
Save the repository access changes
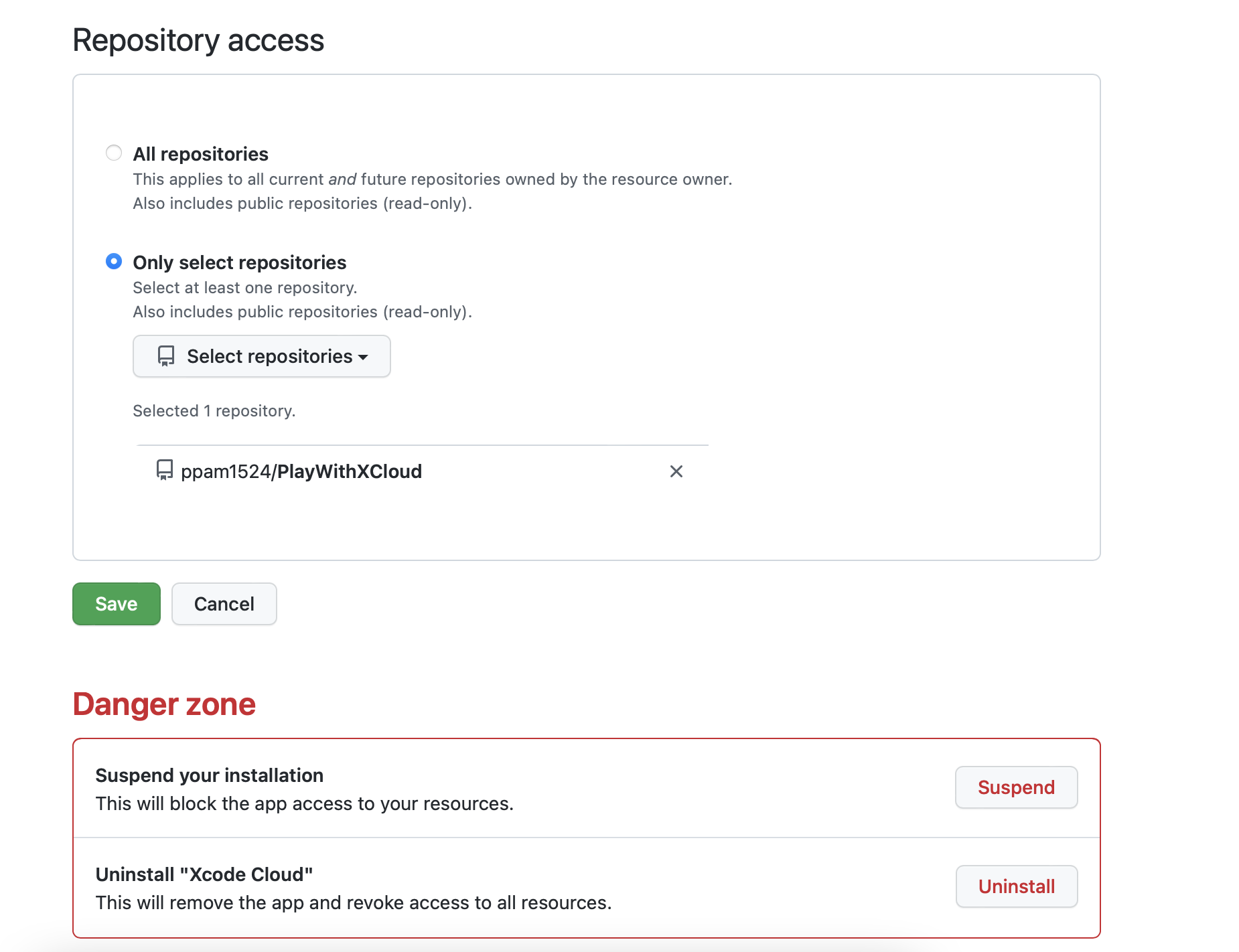tap(116, 603)
